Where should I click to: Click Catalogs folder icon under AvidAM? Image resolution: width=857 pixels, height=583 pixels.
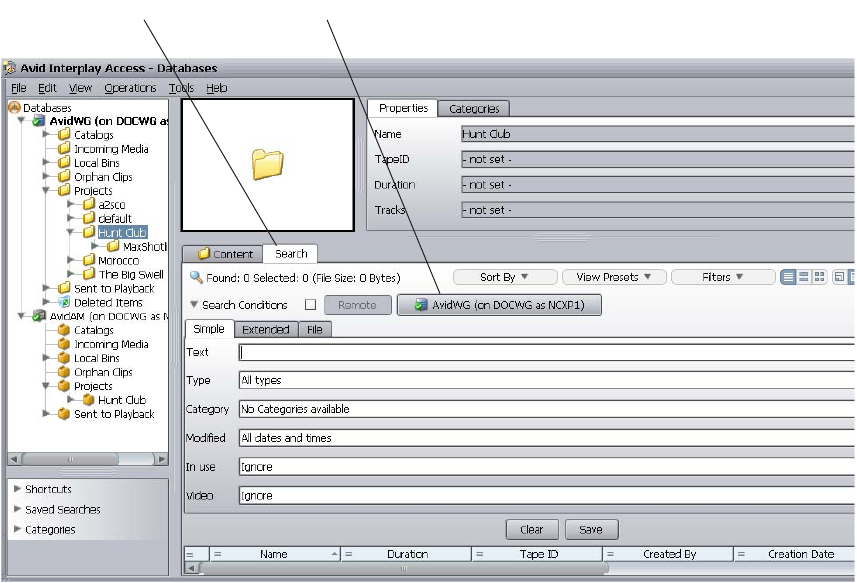(64, 330)
